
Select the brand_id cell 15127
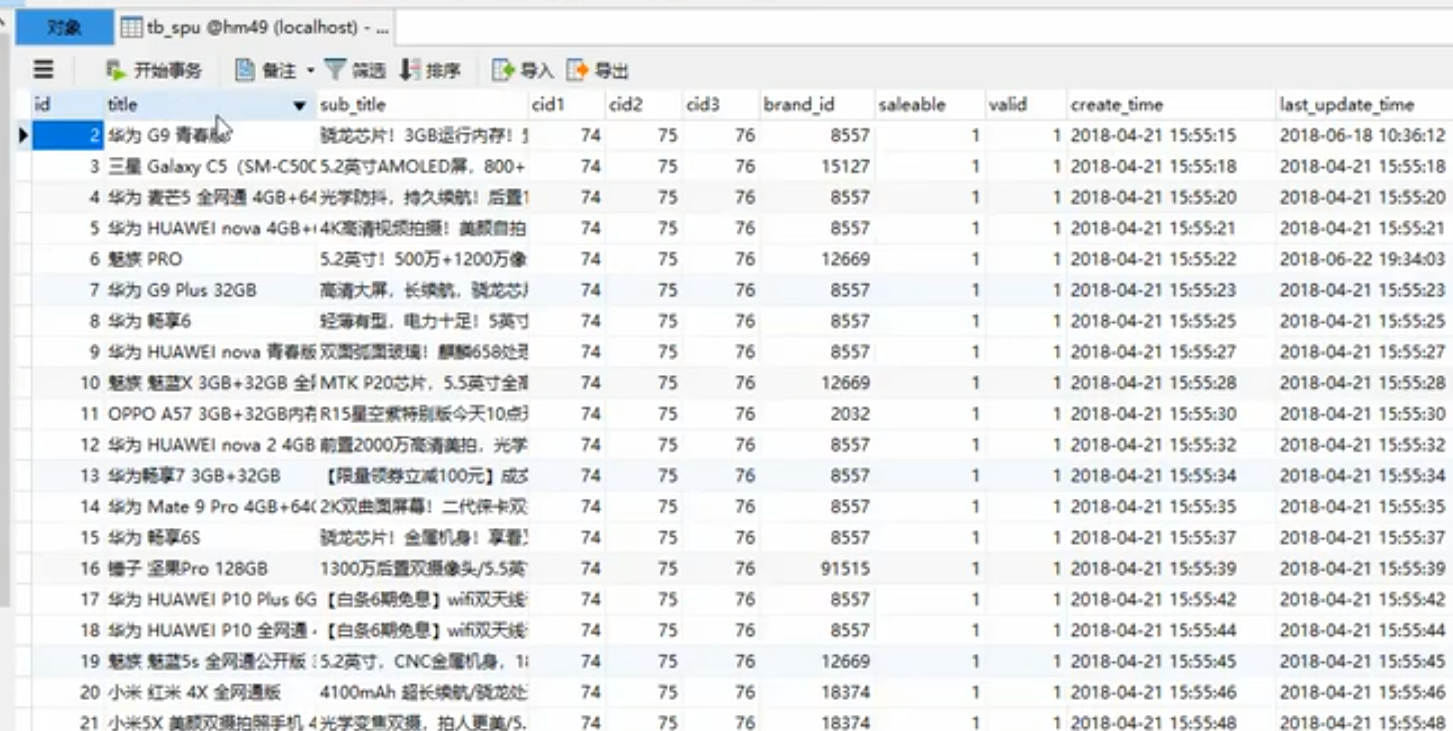pos(816,166)
